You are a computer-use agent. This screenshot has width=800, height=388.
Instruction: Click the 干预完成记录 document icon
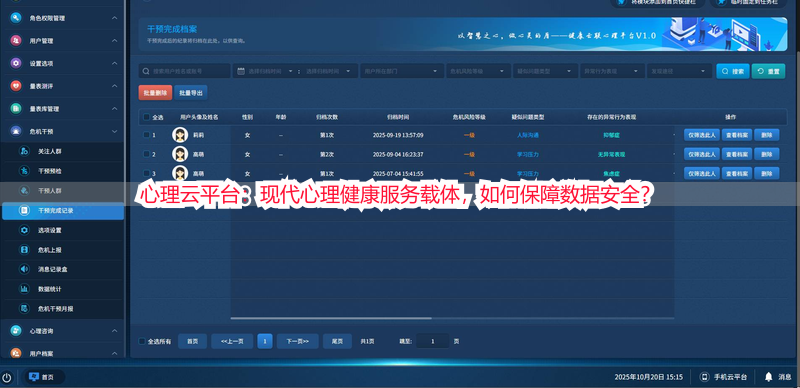24,210
